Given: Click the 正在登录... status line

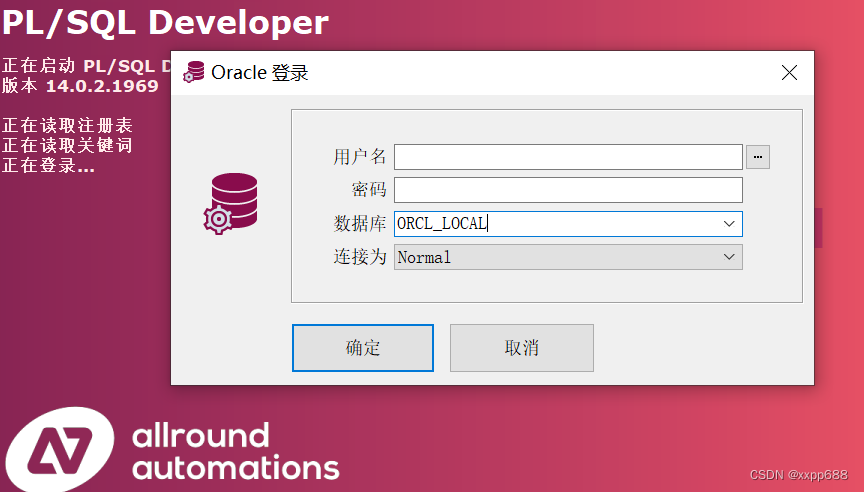Looking at the screenshot, I should coord(48,165).
